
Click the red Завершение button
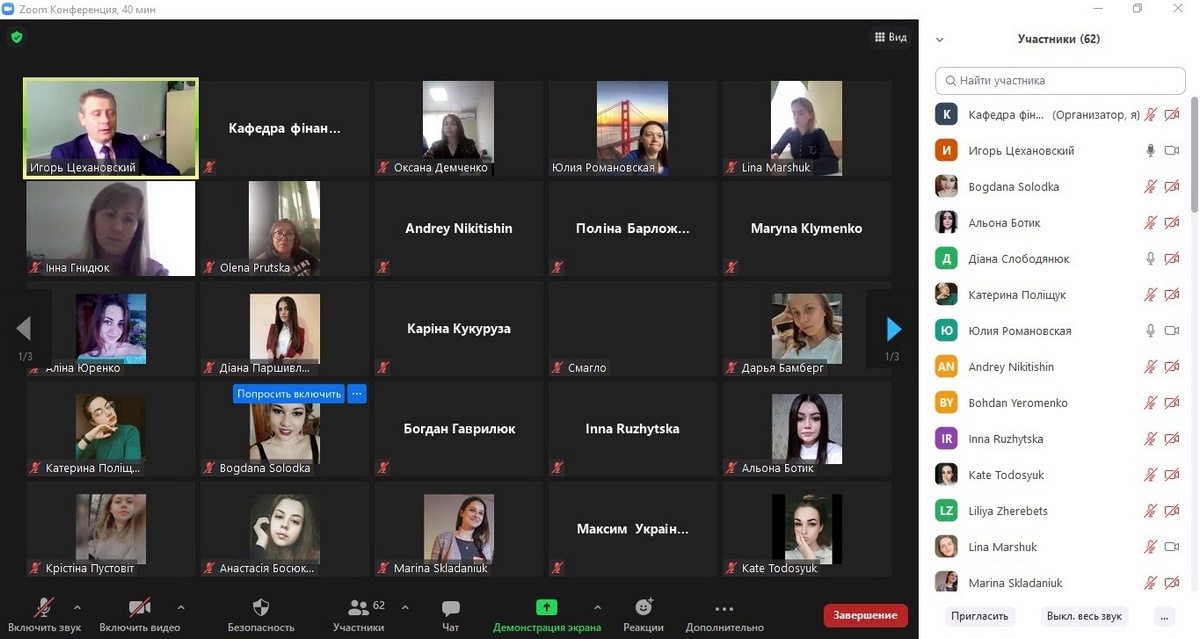865,615
